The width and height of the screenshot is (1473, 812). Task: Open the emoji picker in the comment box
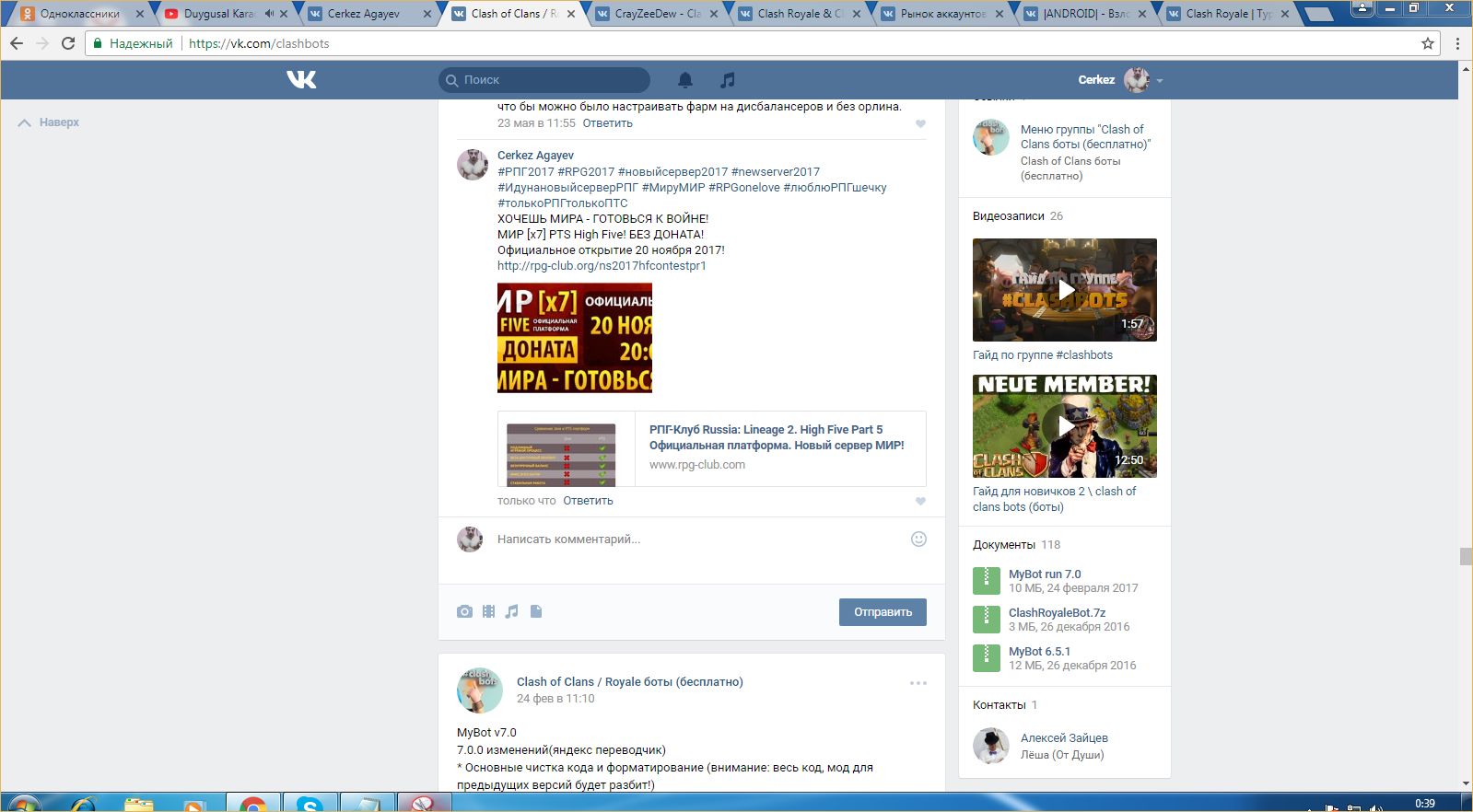(918, 539)
